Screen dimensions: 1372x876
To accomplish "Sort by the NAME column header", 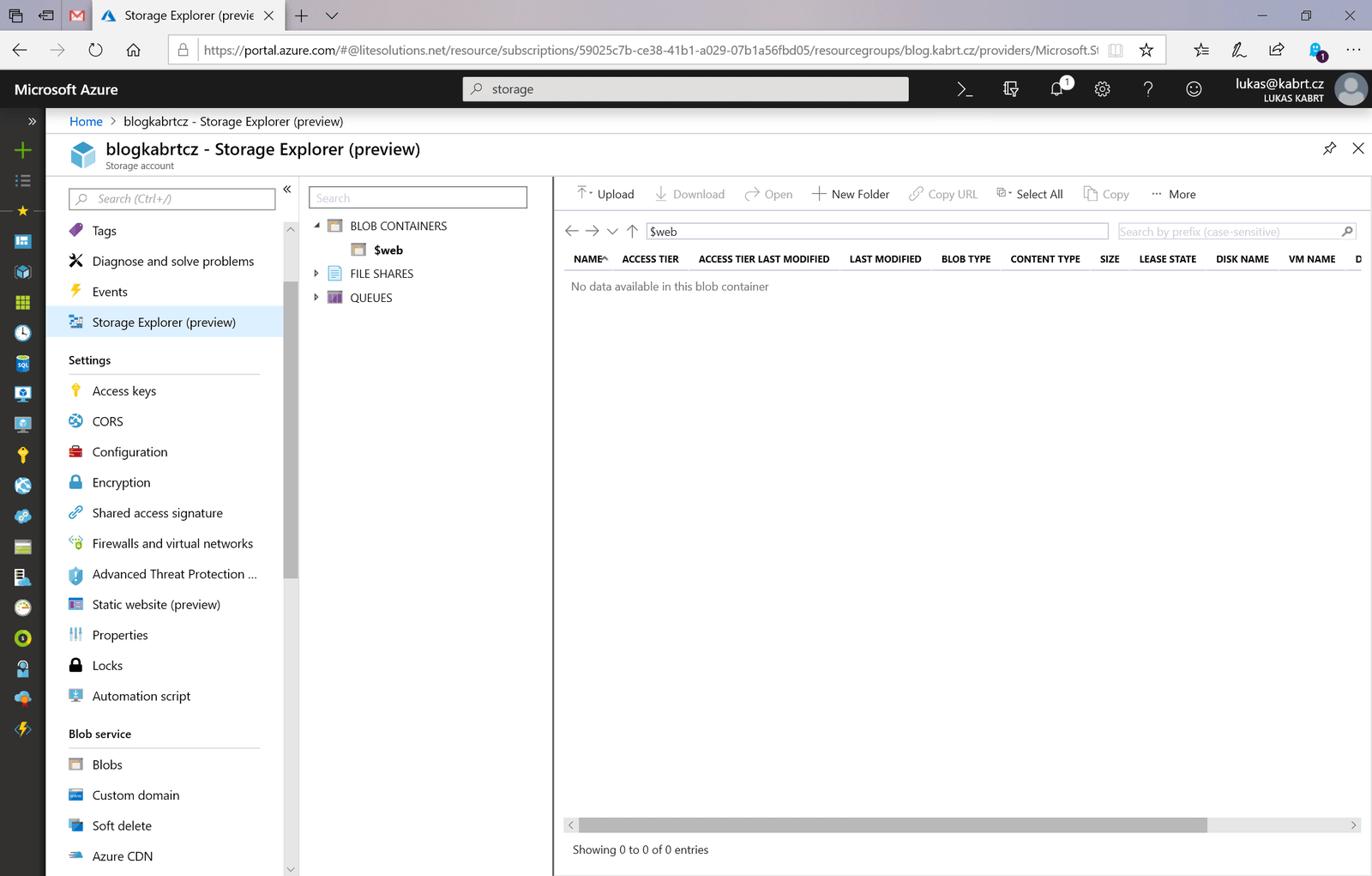I will point(588,259).
